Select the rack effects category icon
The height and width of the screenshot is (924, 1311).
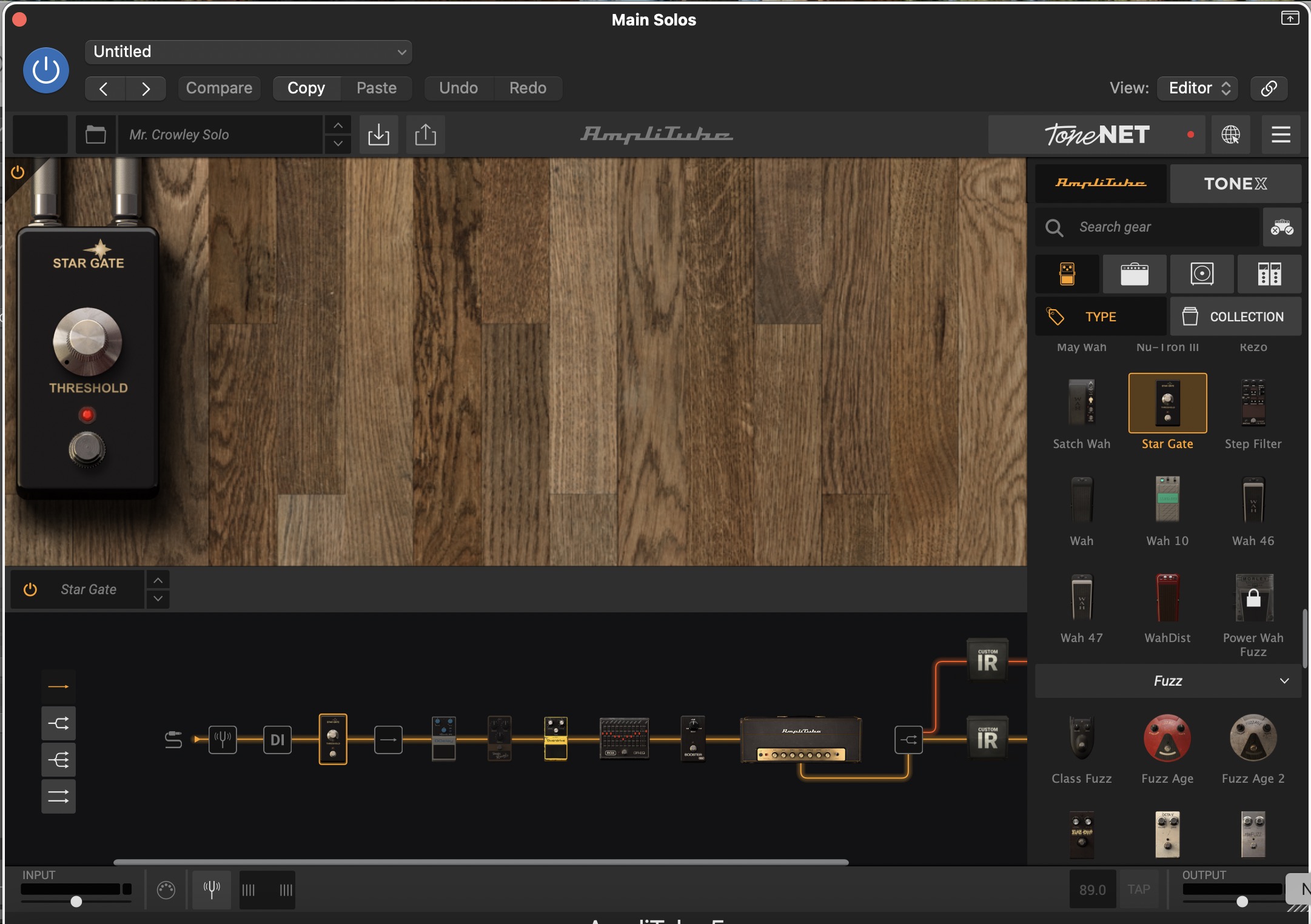tap(1269, 274)
